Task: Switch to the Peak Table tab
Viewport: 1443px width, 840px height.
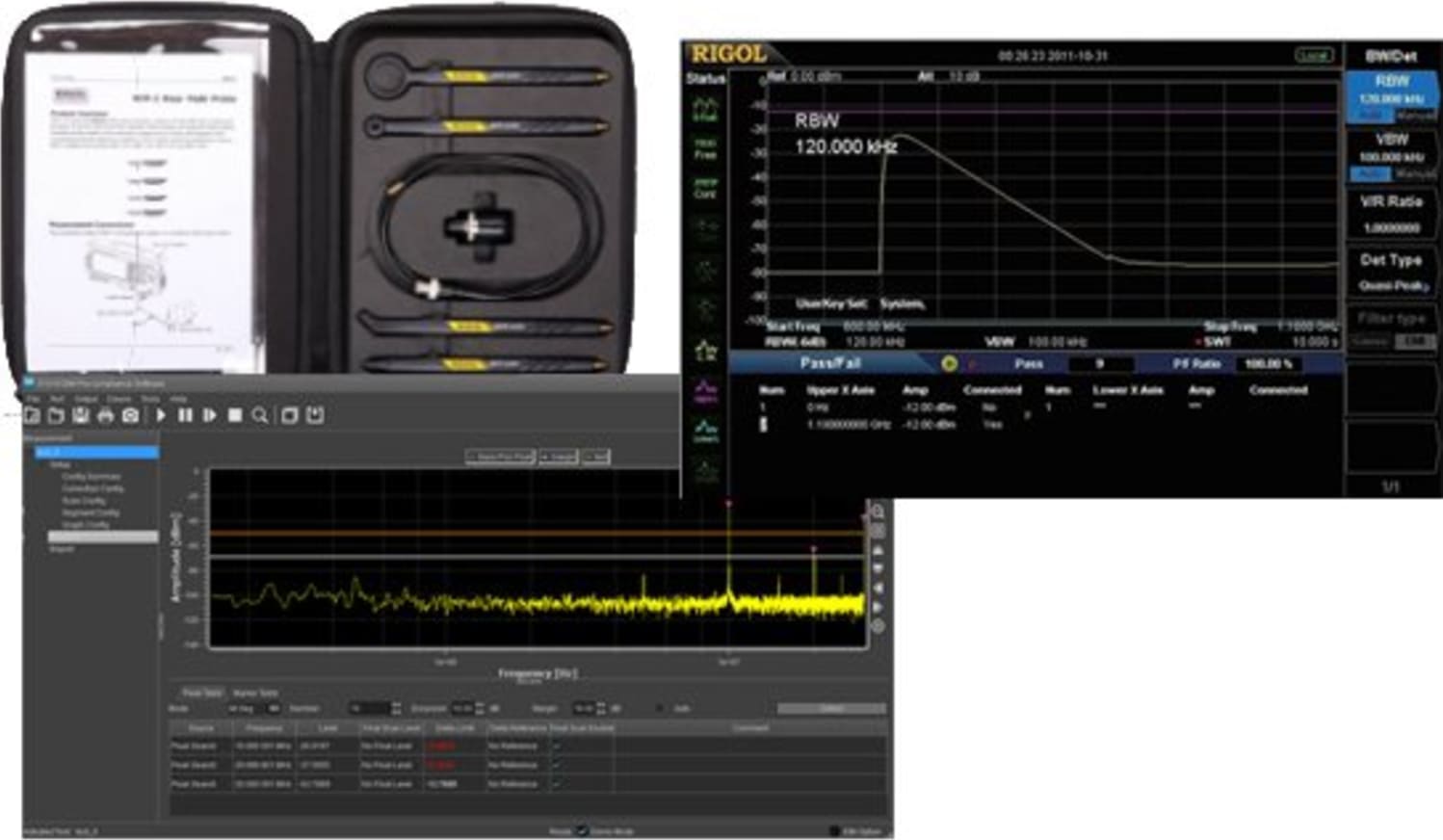Action: click(202, 693)
